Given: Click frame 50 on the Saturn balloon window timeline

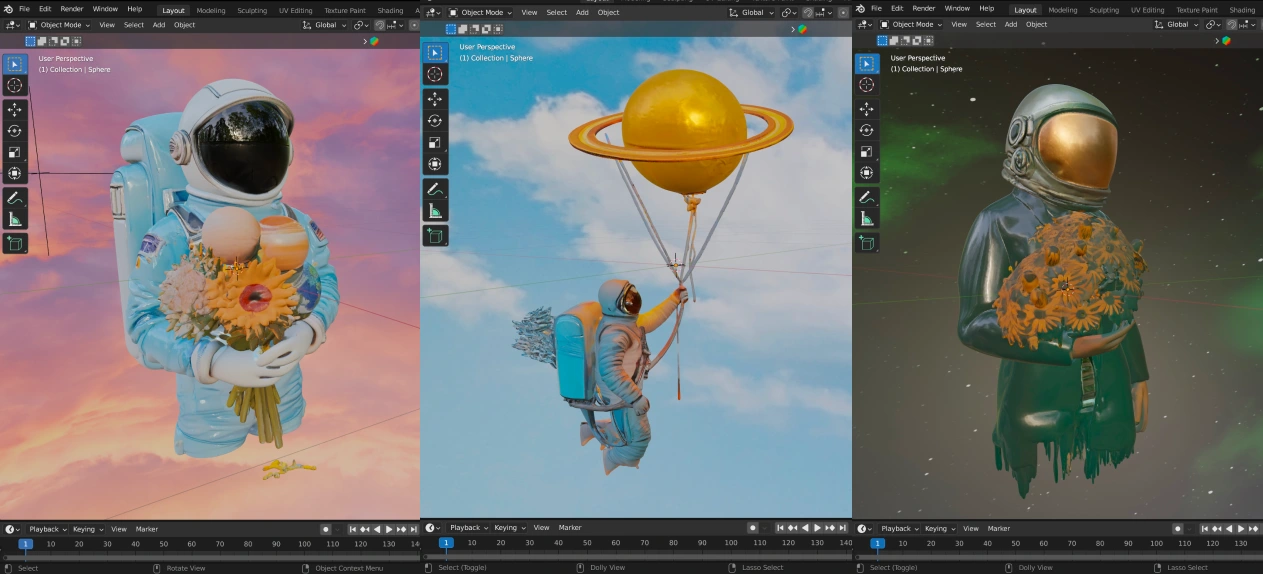Looking at the screenshot, I should [587, 543].
